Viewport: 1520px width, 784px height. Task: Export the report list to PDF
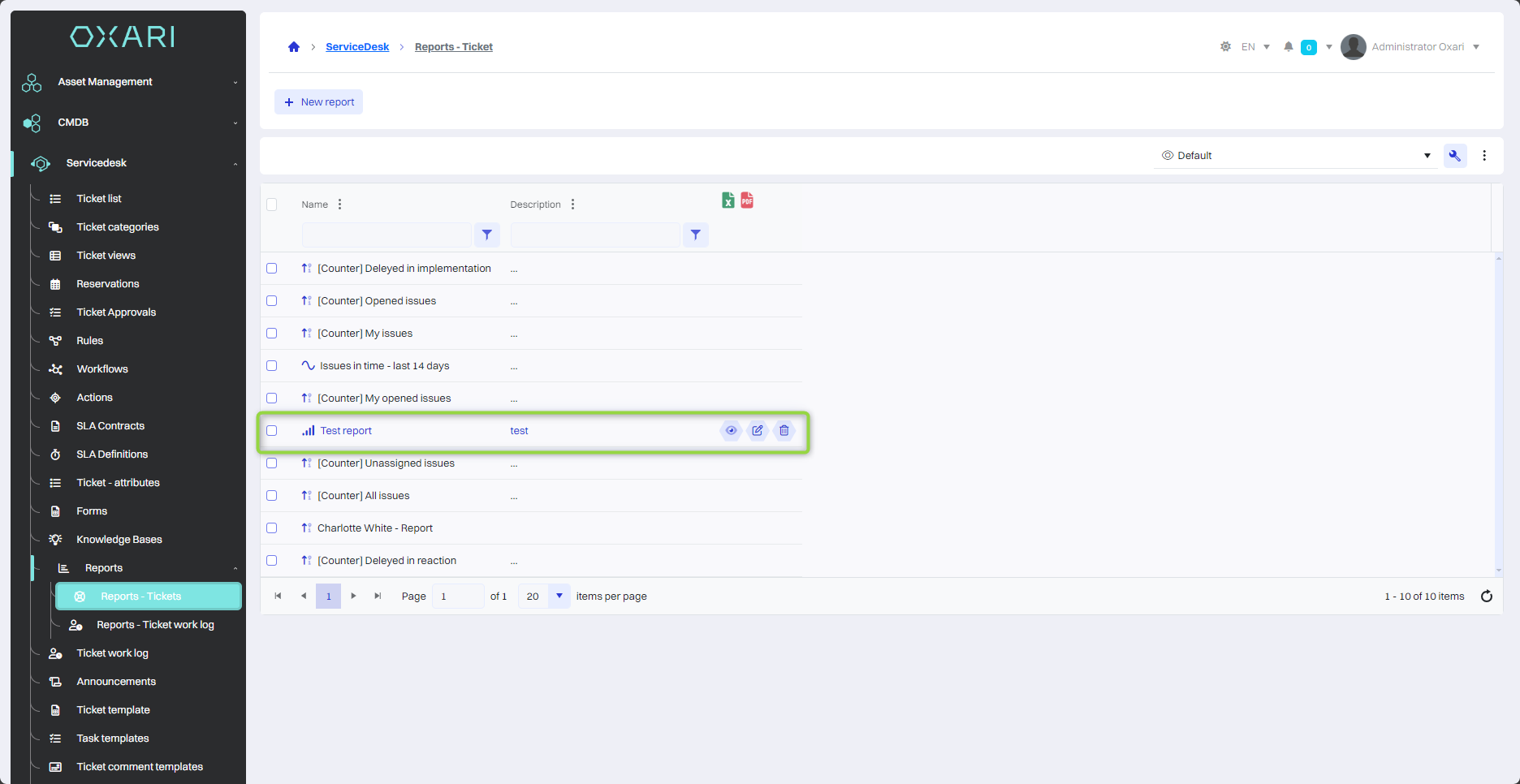[x=747, y=200]
